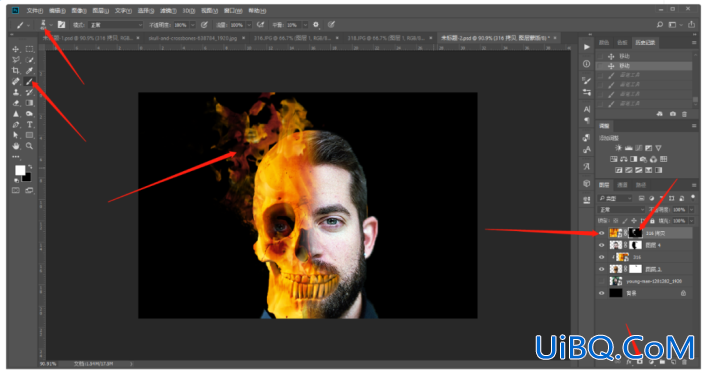Expand the layer opacity dropdown
705x372 pixels.
pos(691,210)
